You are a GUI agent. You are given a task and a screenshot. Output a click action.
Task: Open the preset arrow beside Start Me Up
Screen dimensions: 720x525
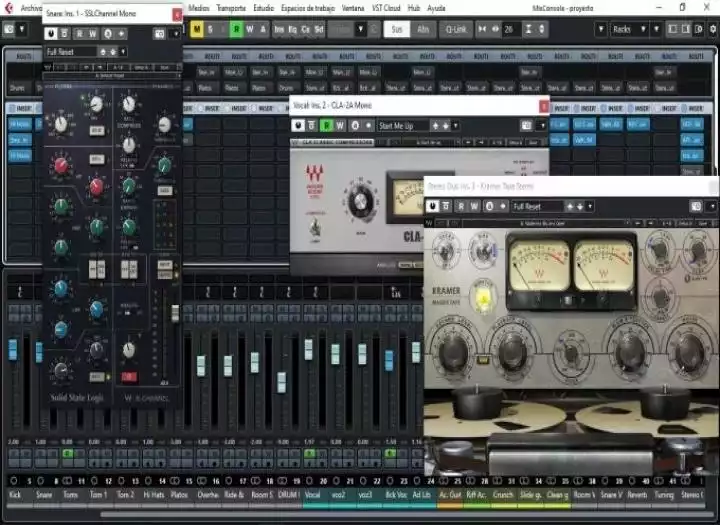pyautogui.click(x=456, y=125)
